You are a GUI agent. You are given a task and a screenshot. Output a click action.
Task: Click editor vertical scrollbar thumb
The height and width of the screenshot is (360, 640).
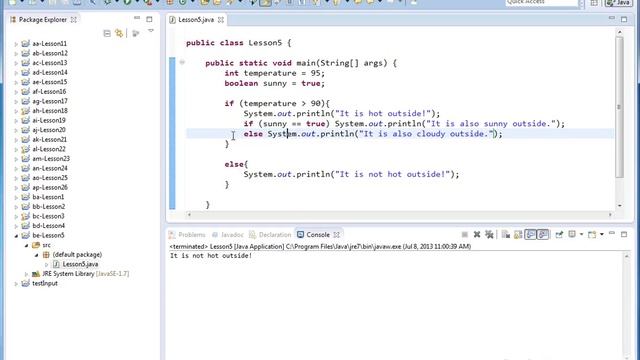pyautogui.click(x=620, y=107)
